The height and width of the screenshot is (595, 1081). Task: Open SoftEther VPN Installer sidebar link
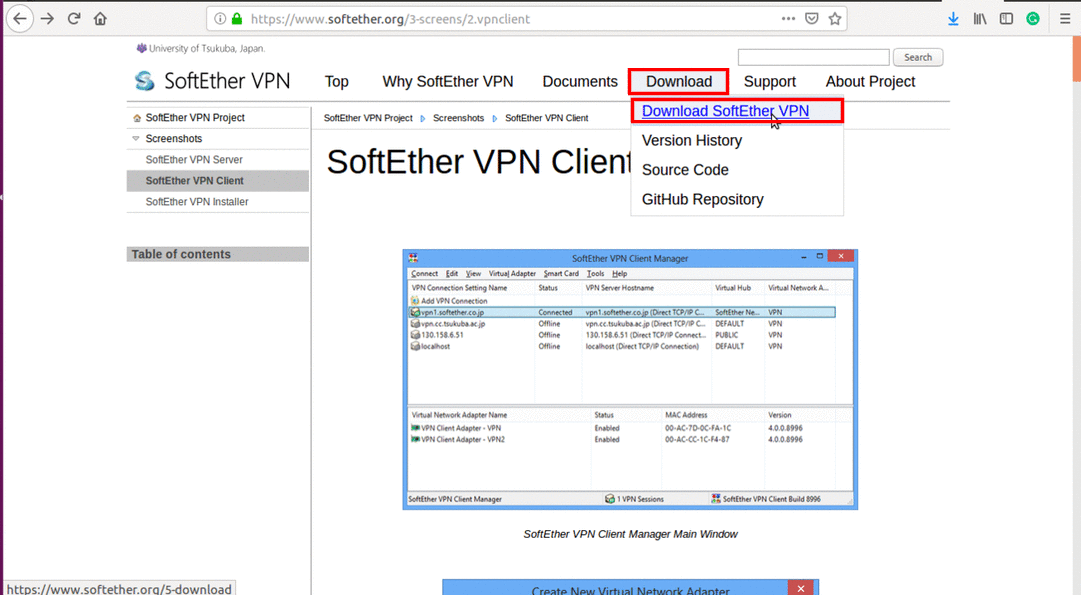click(196, 201)
